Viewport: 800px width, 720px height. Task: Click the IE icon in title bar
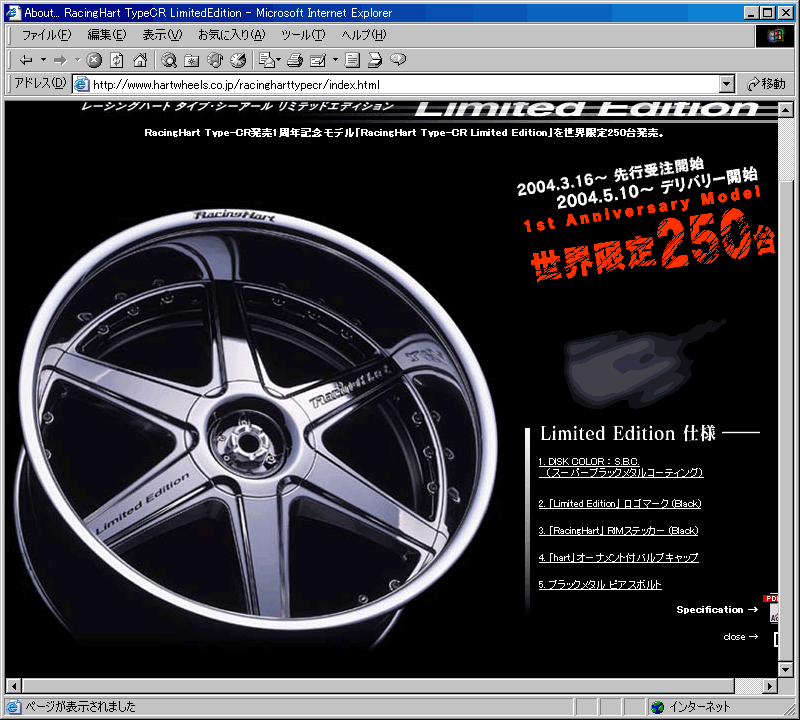[13, 12]
